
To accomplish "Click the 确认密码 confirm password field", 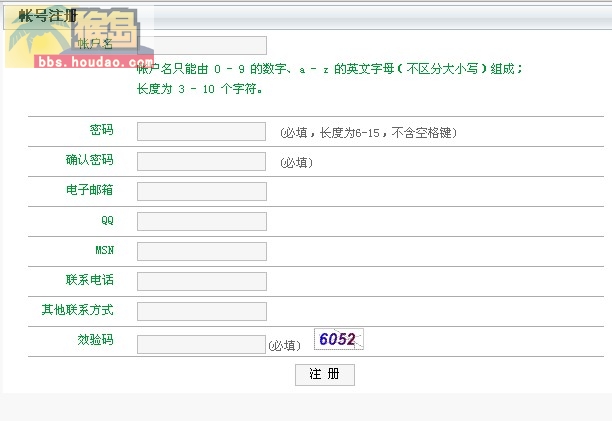I will pyautogui.click(x=201, y=162).
